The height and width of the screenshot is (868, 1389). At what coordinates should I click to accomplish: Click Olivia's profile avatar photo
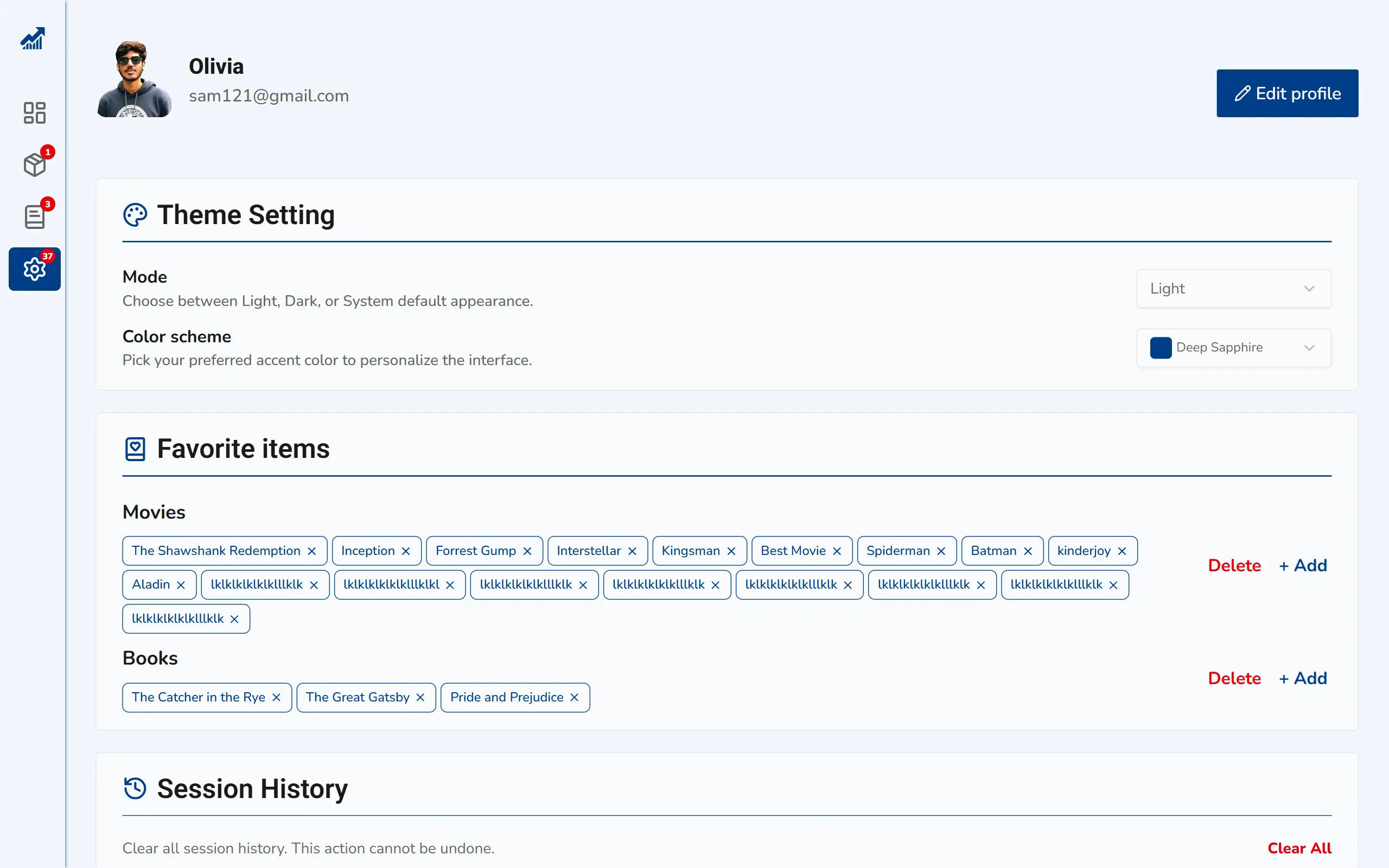pyautogui.click(x=135, y=79)
